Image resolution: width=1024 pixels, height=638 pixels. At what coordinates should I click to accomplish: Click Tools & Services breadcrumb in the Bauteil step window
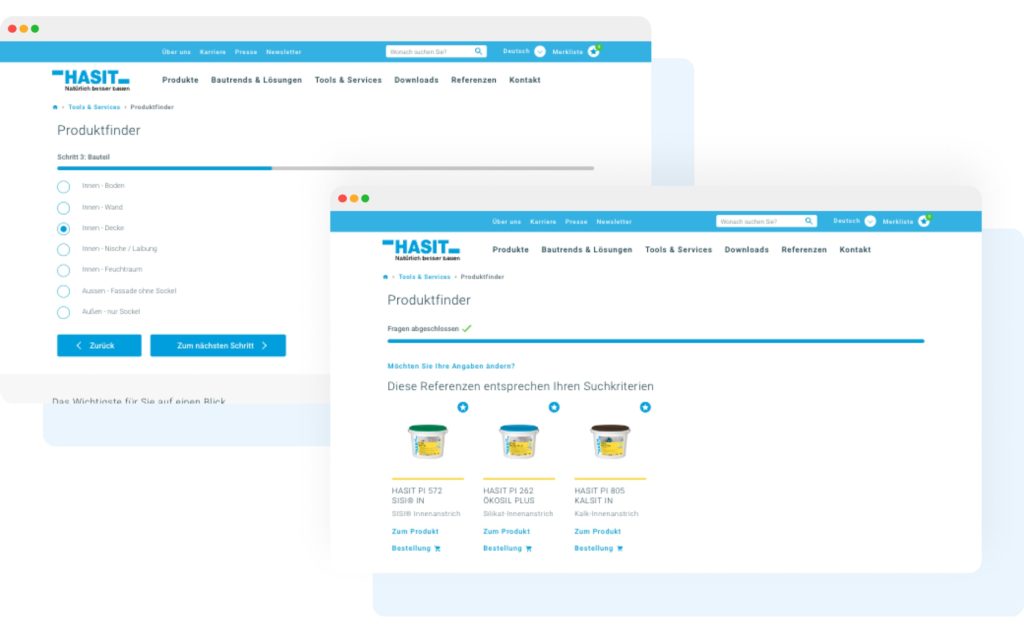tap(94, 107)
